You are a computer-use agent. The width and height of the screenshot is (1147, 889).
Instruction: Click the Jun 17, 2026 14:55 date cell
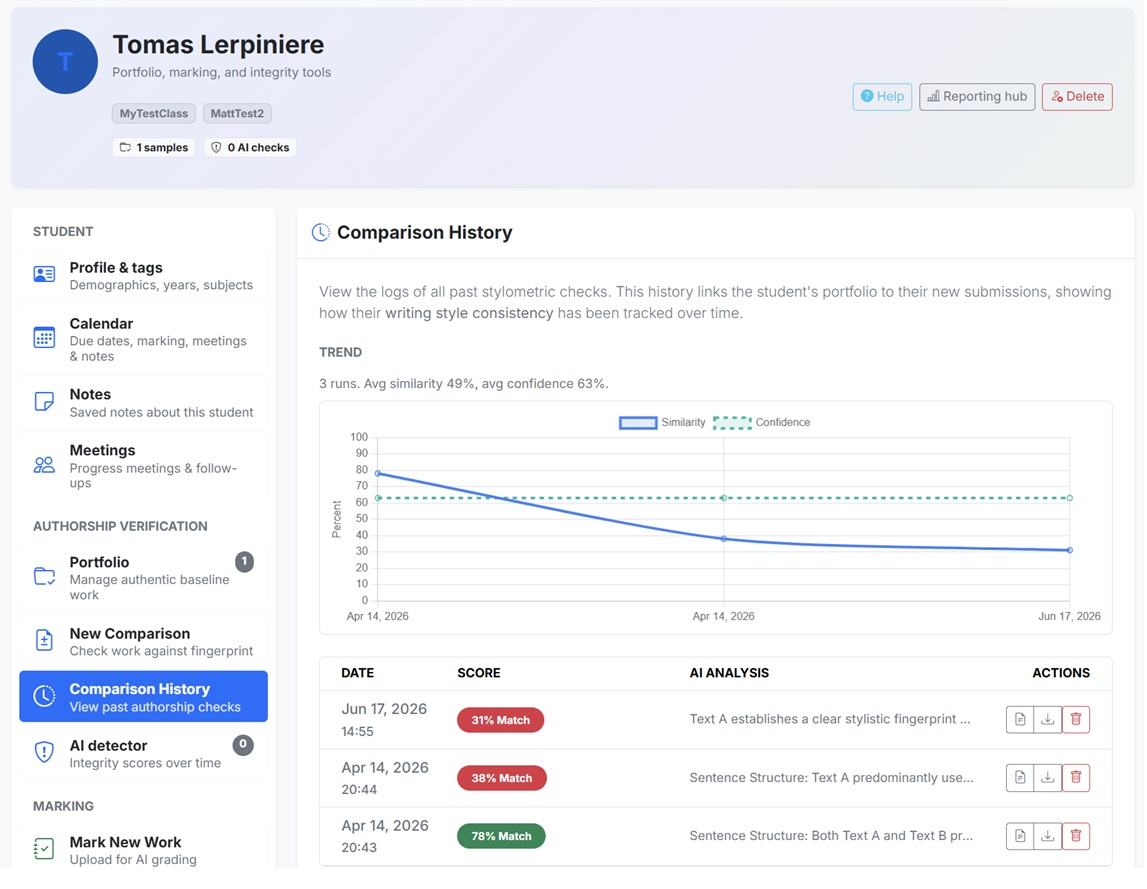[384, 720]
